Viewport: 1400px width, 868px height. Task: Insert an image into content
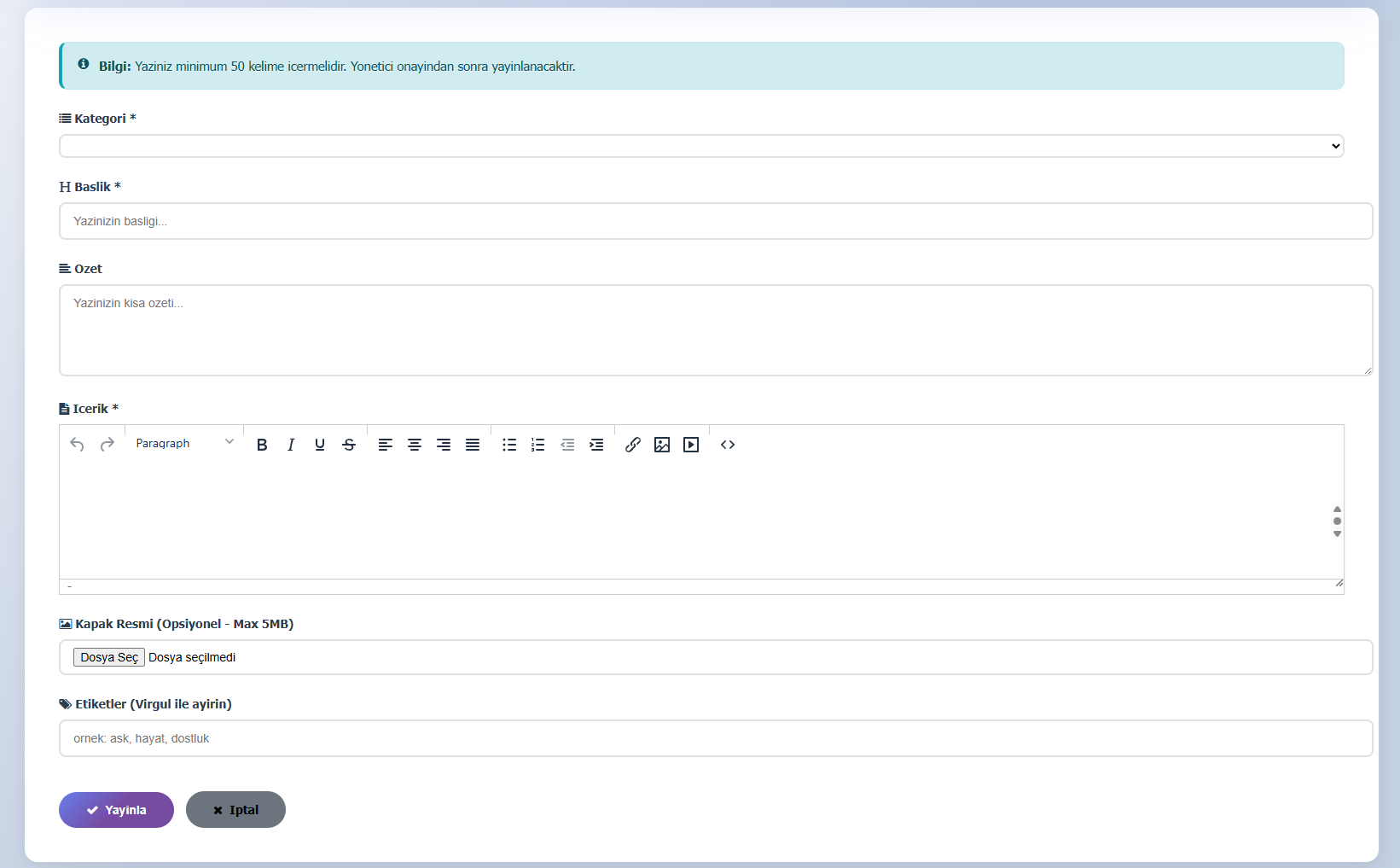pyautogui.click(x=662, y=445)
